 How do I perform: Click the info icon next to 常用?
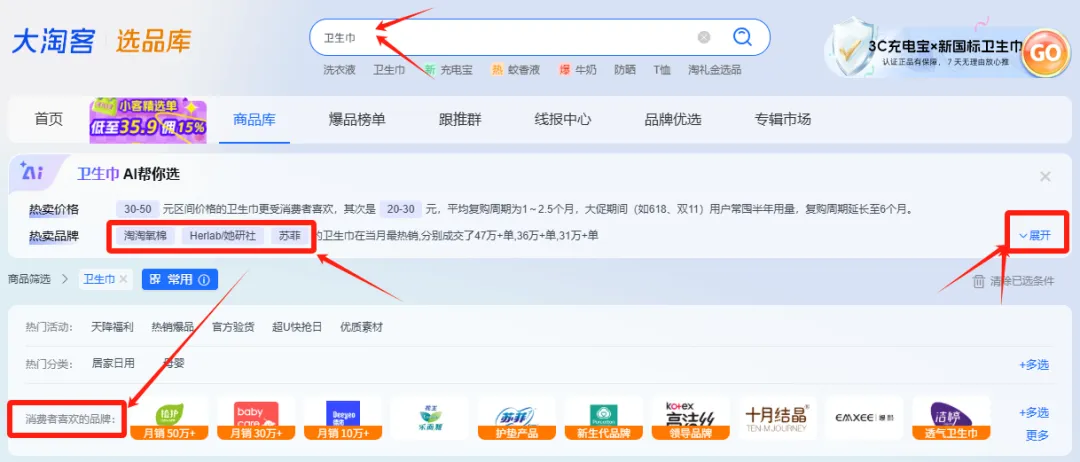[203, 280]
